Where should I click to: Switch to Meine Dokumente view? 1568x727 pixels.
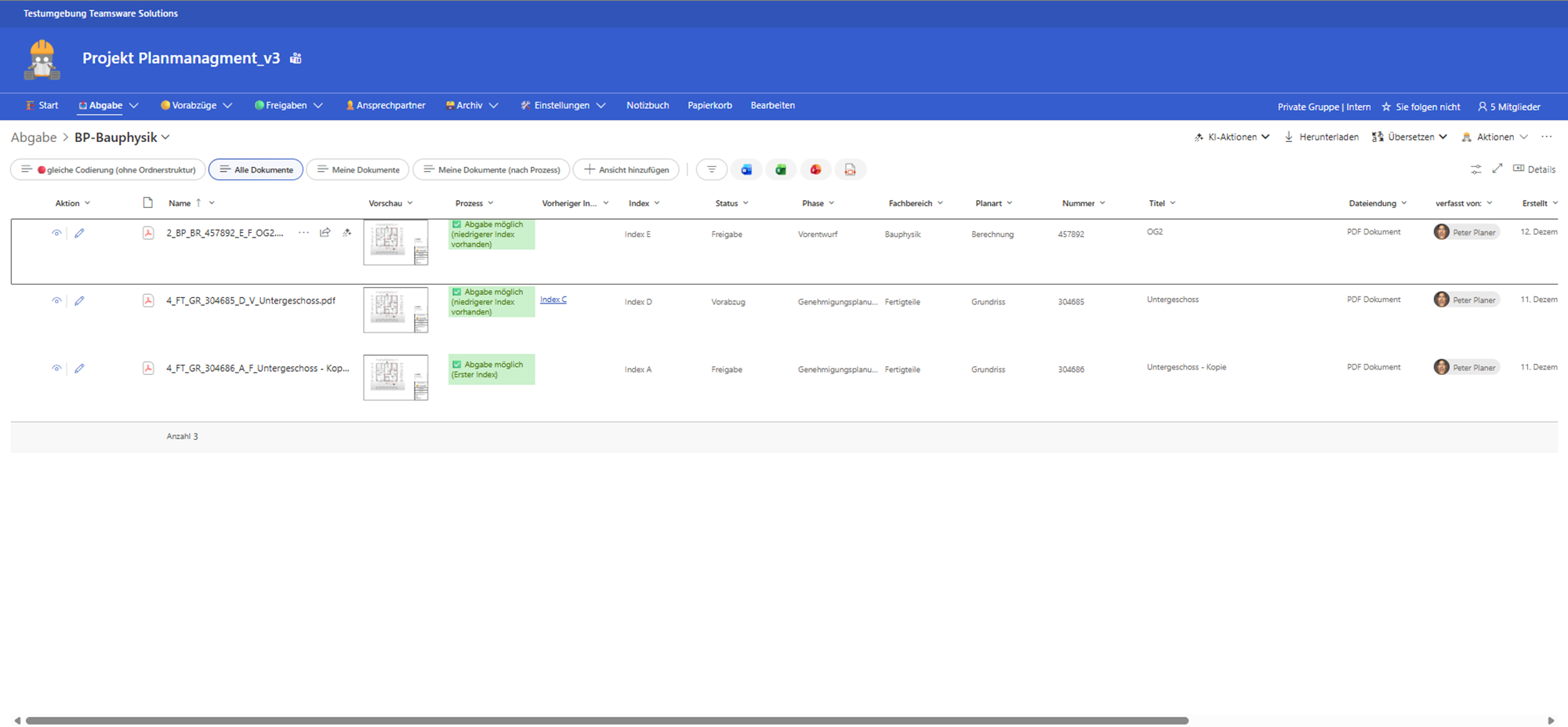point(358,169)
